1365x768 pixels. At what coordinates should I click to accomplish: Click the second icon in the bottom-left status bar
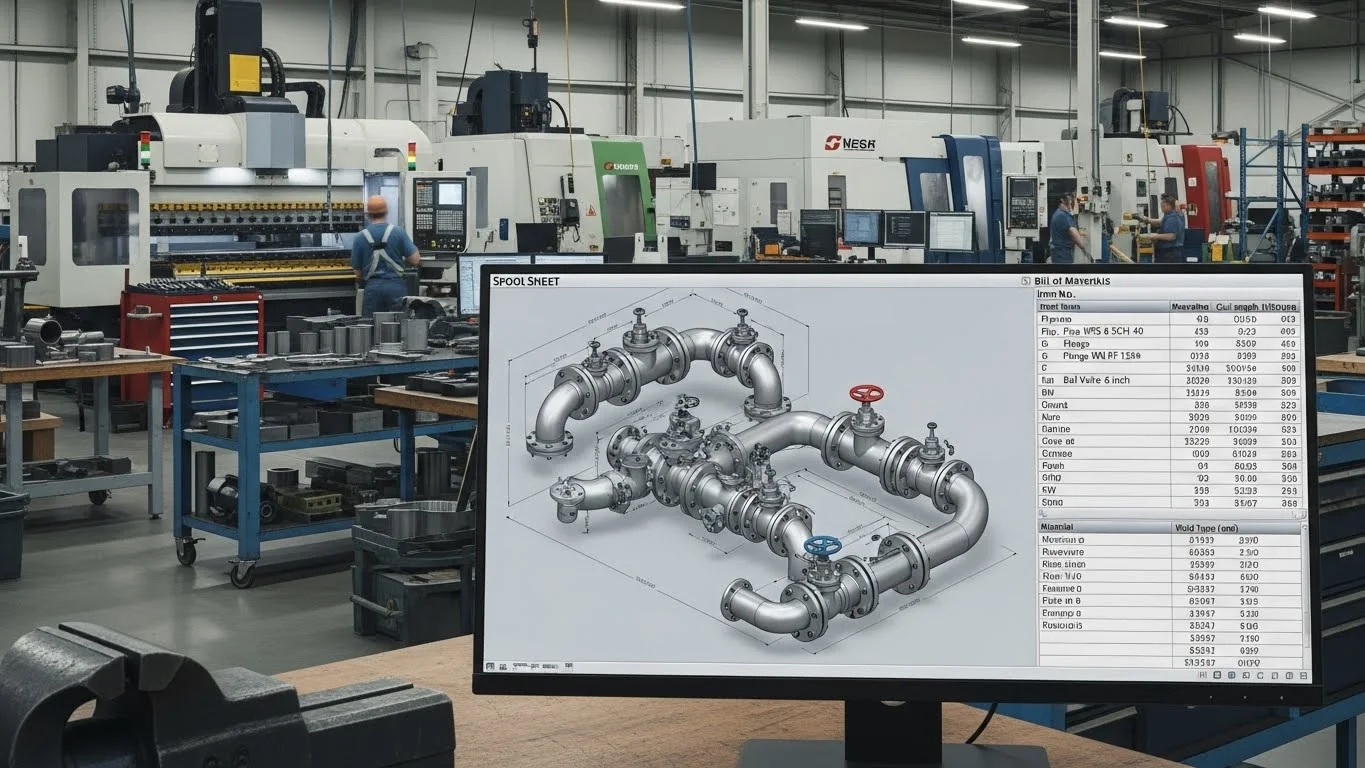(x=502, y=666)
